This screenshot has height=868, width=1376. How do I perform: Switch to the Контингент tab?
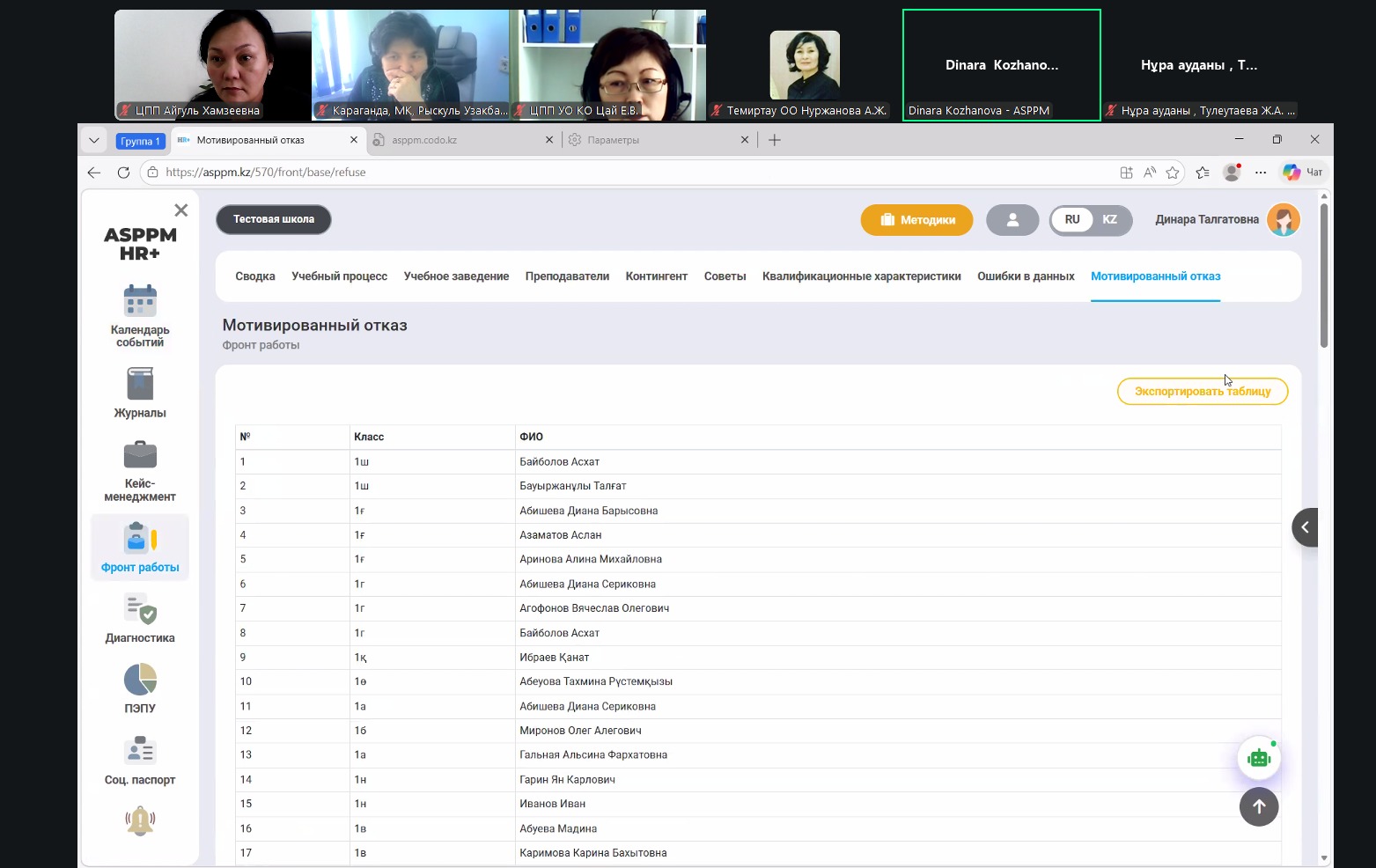[x=656, y=276]
